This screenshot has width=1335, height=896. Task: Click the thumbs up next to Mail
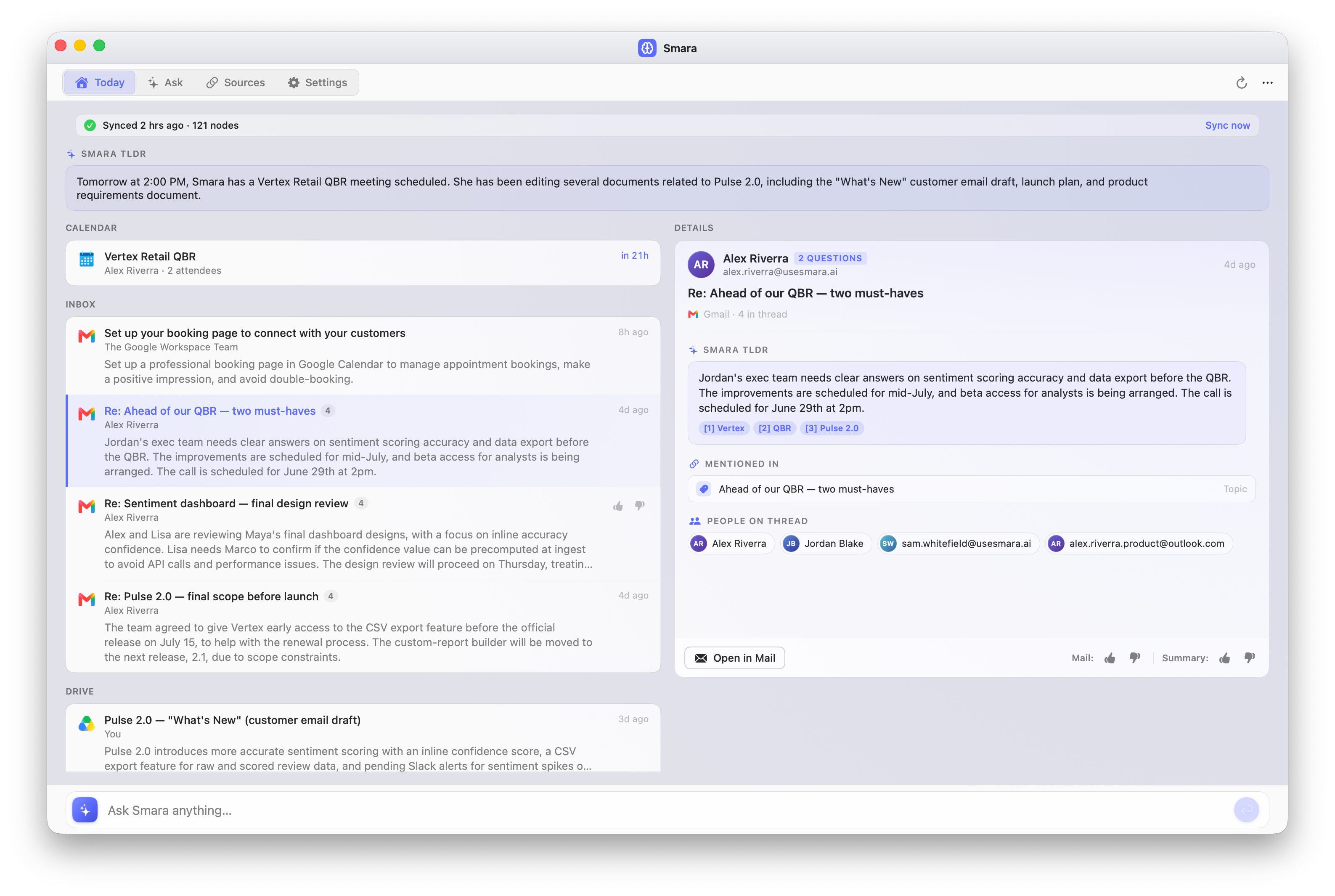point(1110,658)
